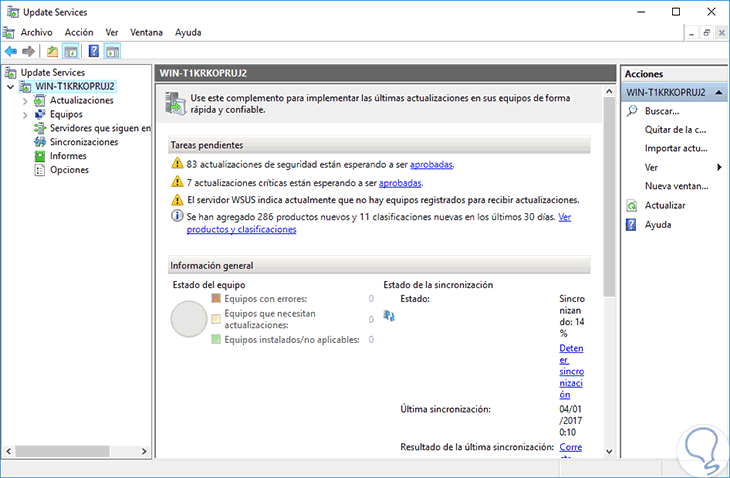
Task: Click the Back arrow toolbar icon
Action: point(11,51)
